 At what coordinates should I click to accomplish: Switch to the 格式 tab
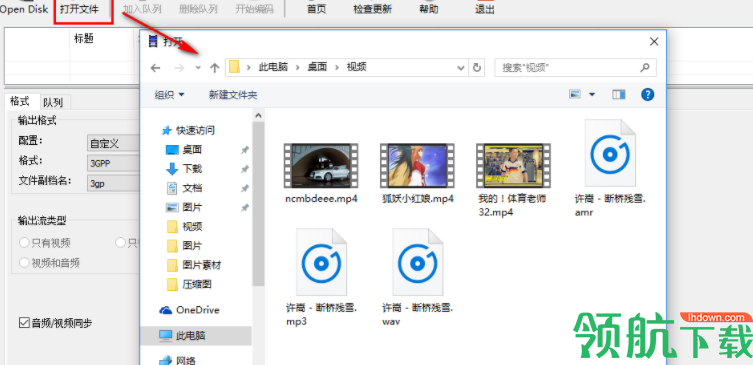click(x=20, y=101)
